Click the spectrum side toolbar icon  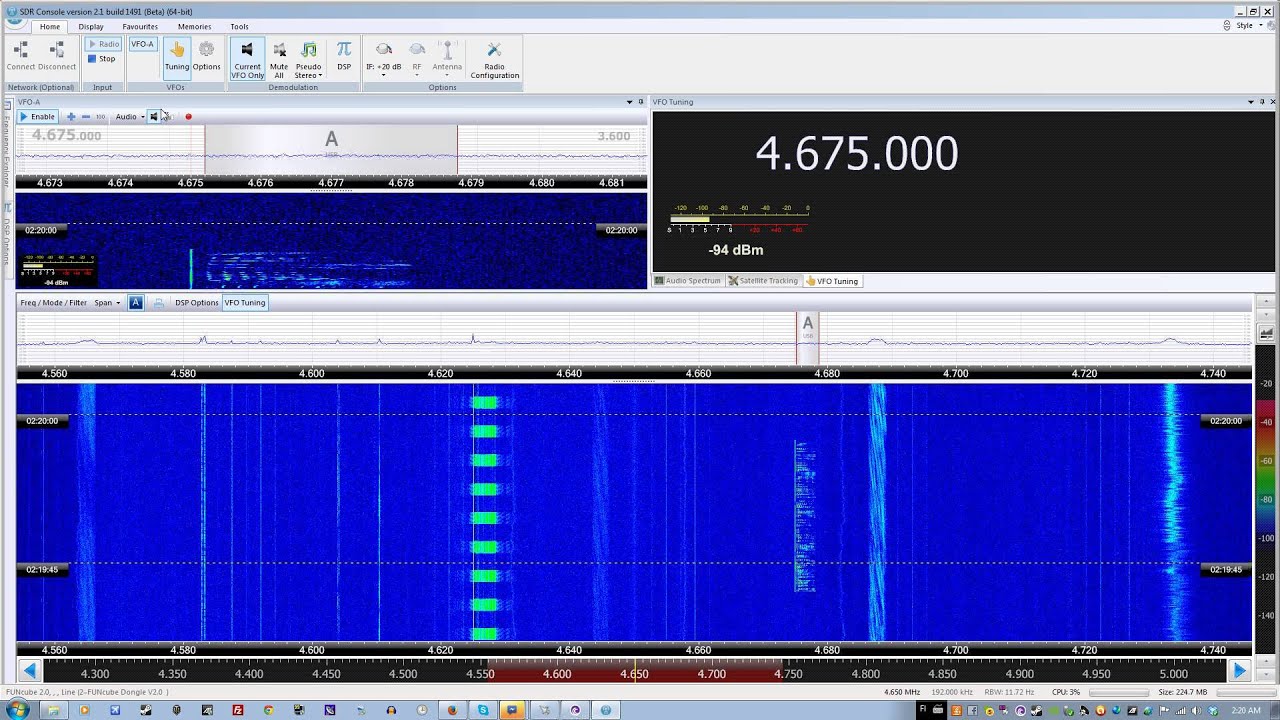click(1266, 333)
